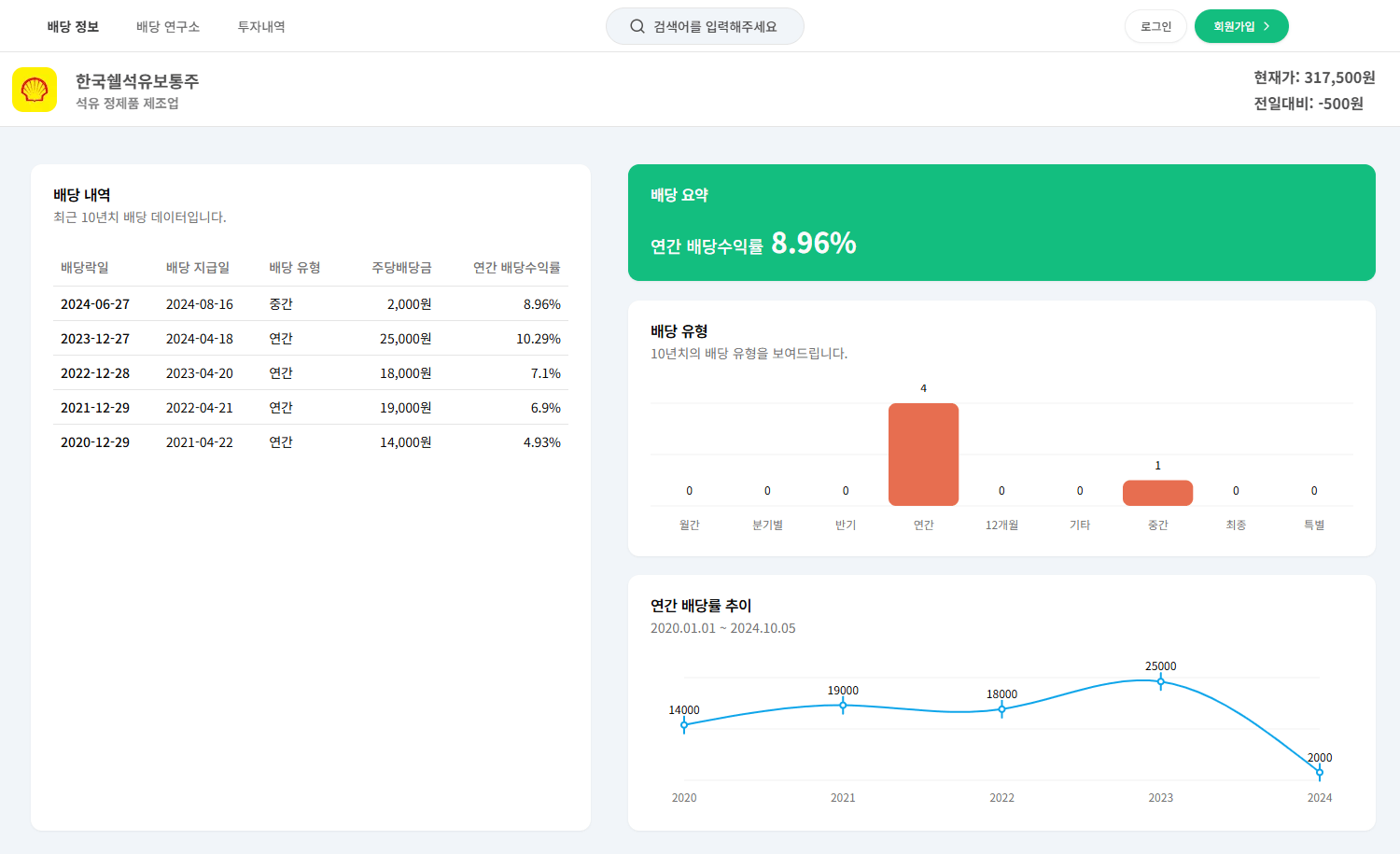Select the 2024-06-27 ex-dividend date cell

(x=95, y=304)
